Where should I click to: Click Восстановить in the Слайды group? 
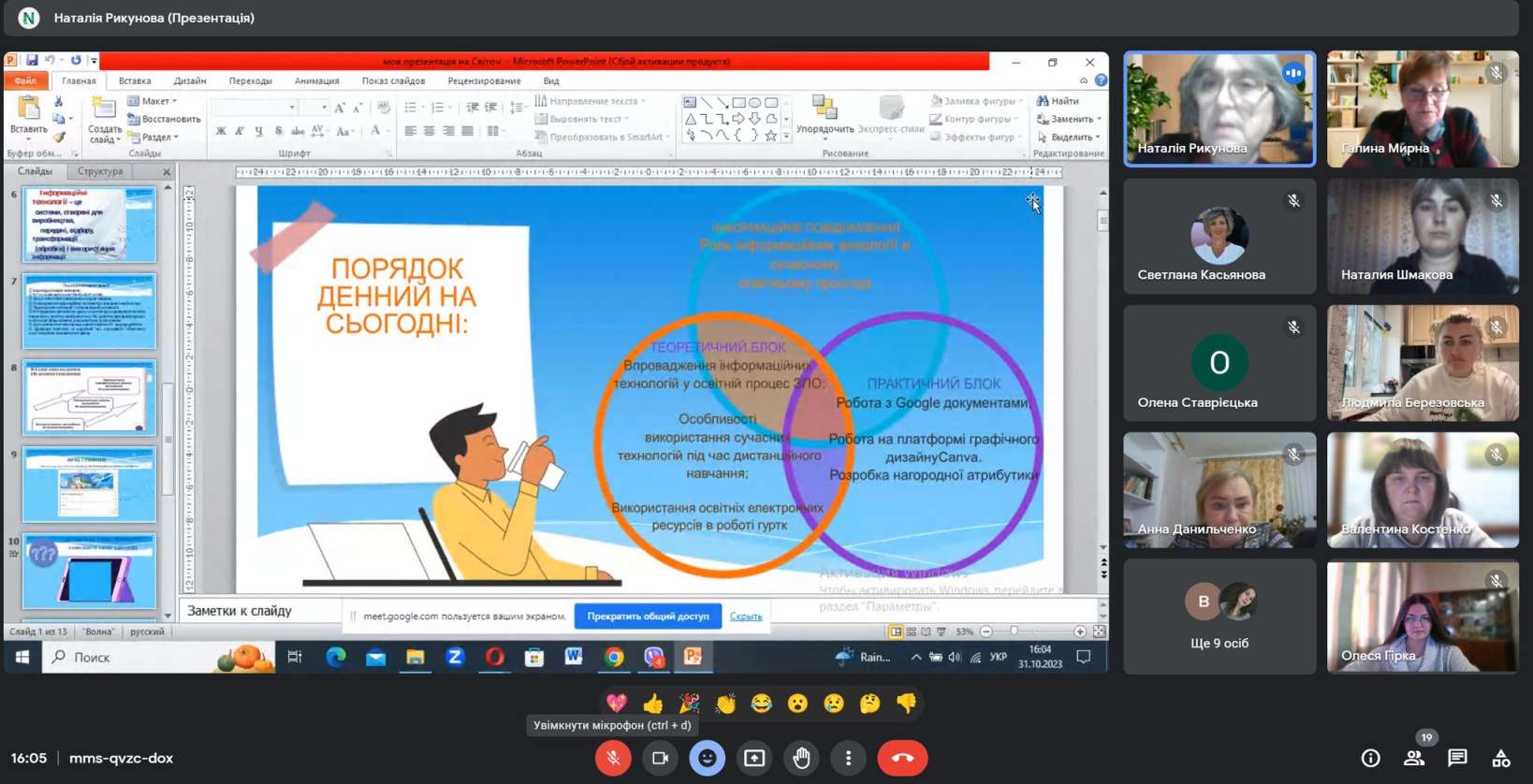coord(164,119)
